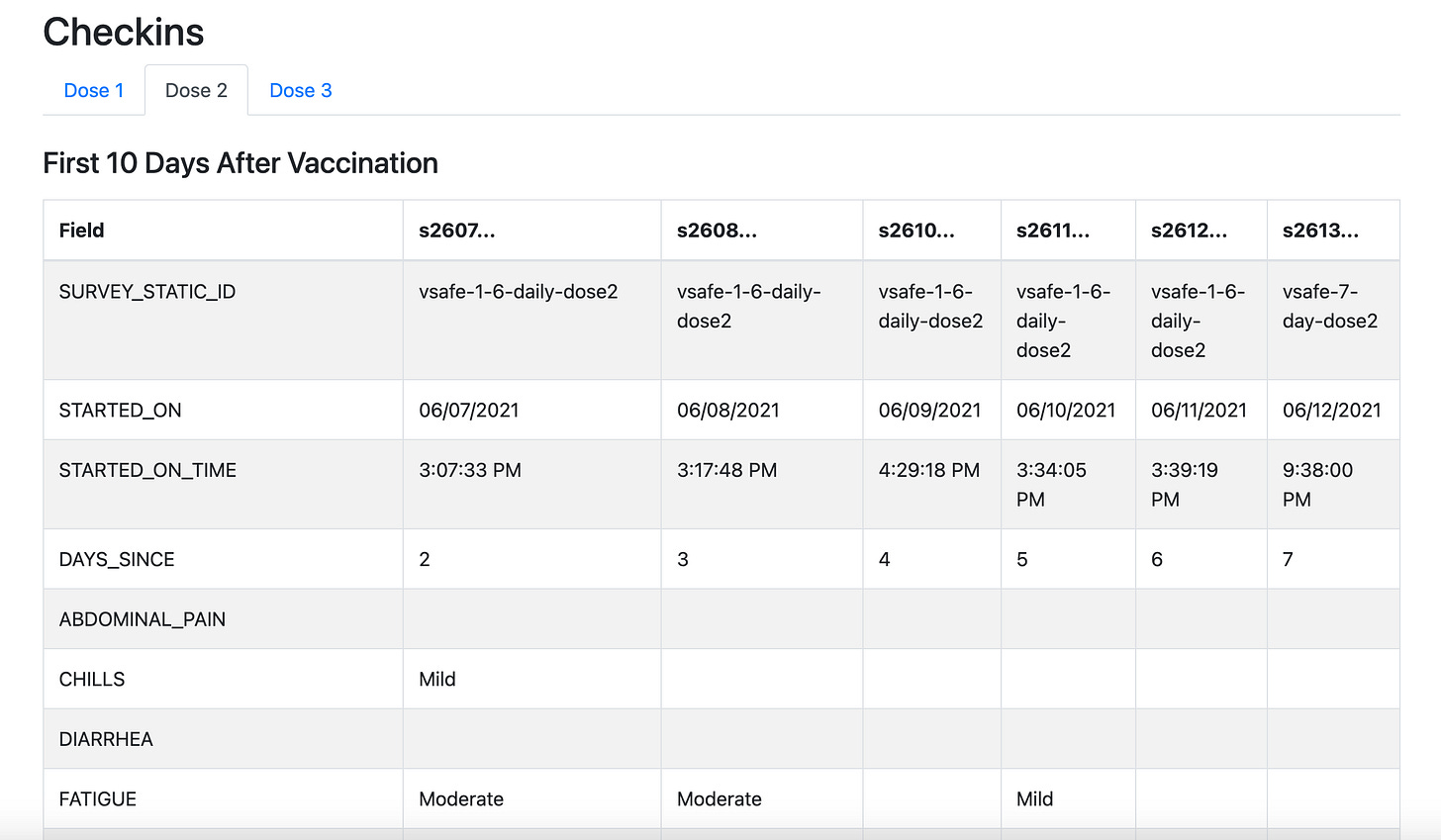This screenshot has height=840, width=1441.
Task: Click the 06/12/2021 date cell
Action: (1332, 411)
